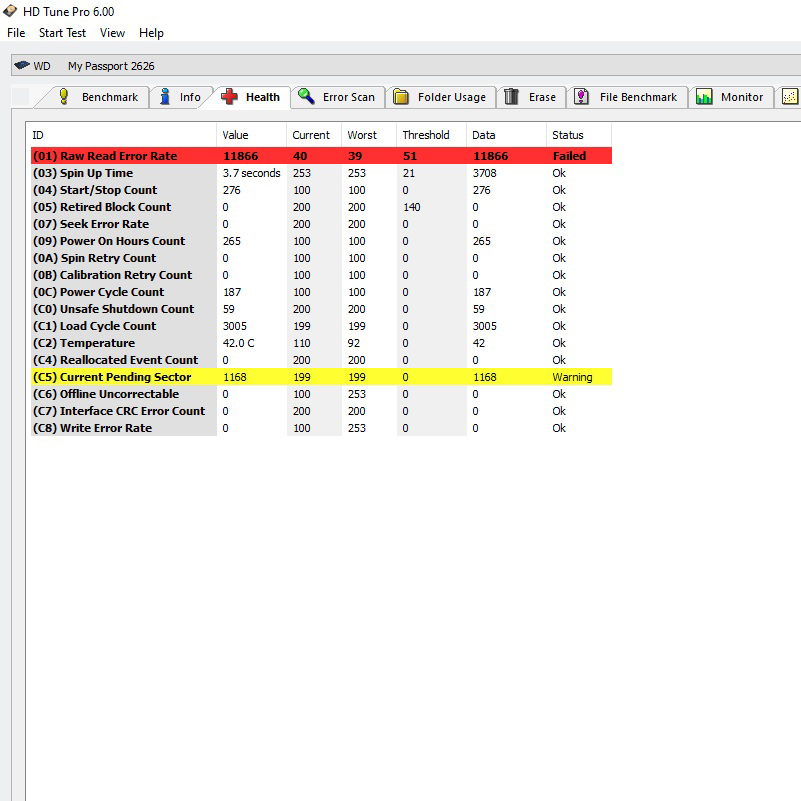Click the drive icon next to WD

coord(22,65)
